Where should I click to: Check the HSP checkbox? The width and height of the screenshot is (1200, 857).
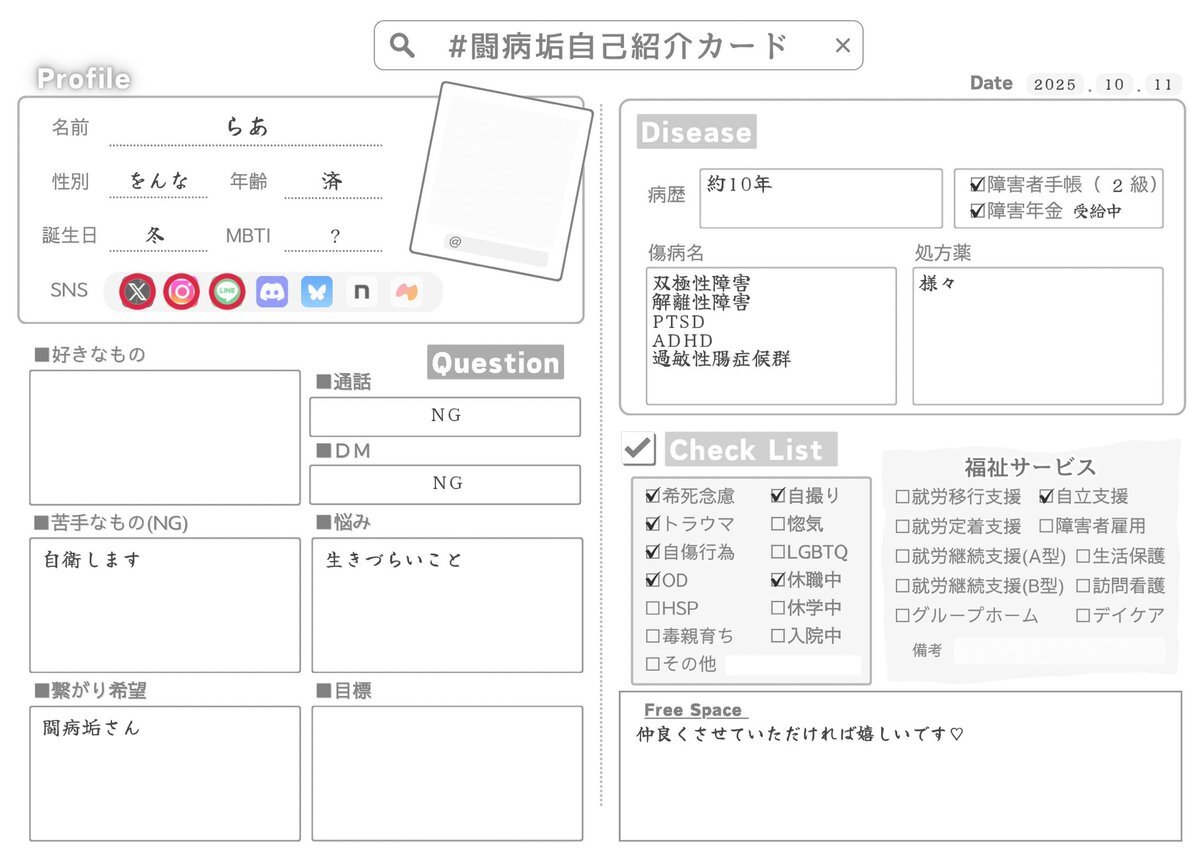(x=653, y=608)
